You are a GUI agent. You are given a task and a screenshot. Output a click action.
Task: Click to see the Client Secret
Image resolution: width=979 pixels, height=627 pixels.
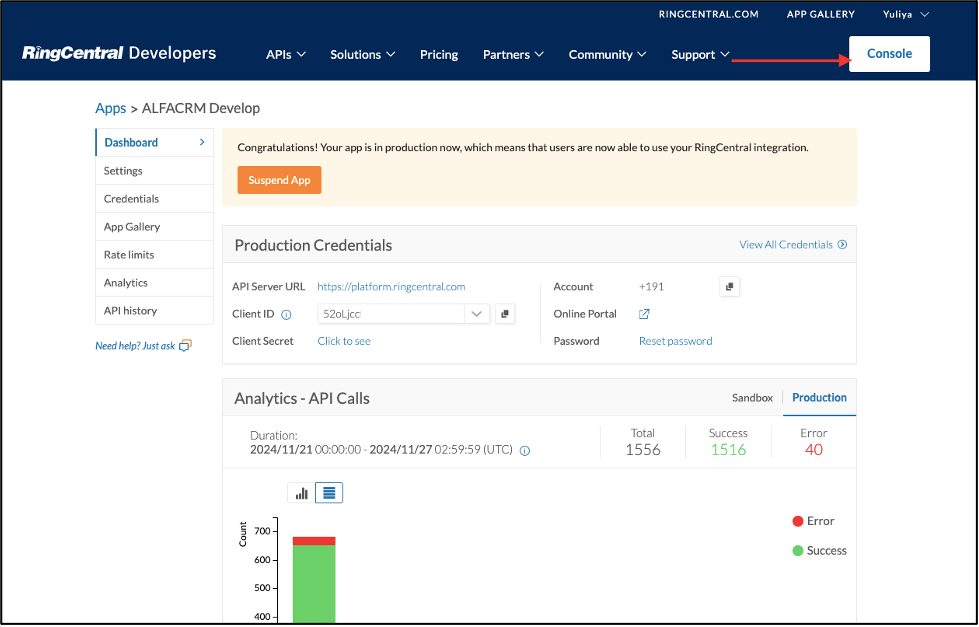[x=344, y=341]
